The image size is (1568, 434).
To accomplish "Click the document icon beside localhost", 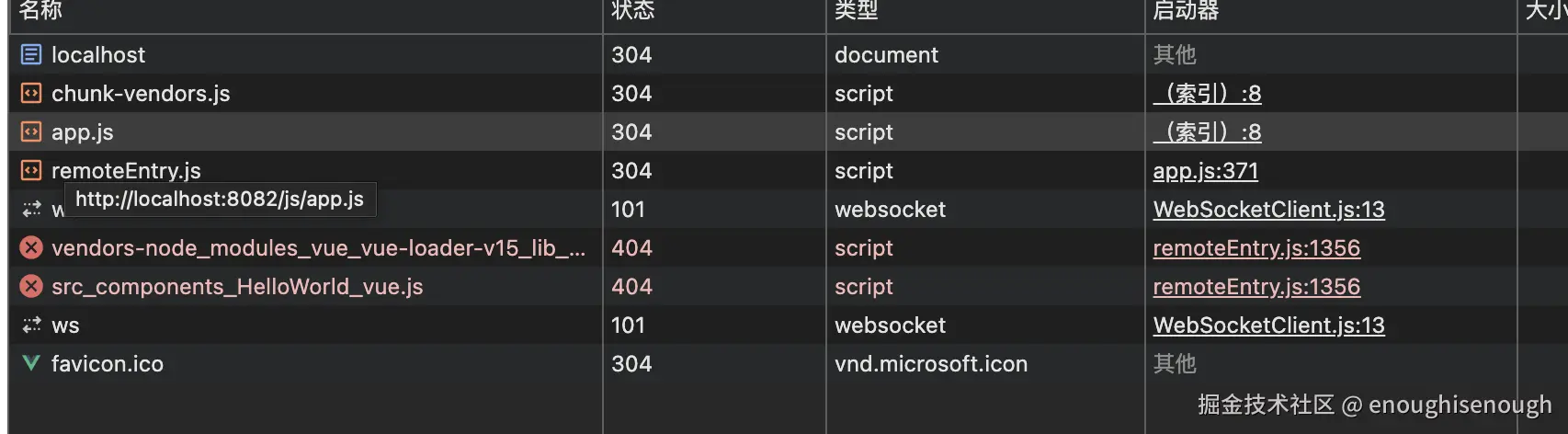I will point(30,55).
